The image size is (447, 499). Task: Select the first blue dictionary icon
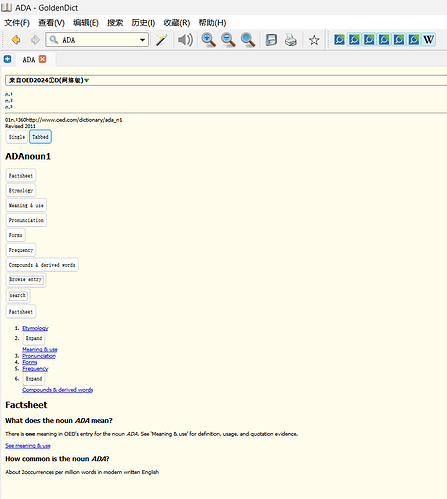[x=339, y=40]
